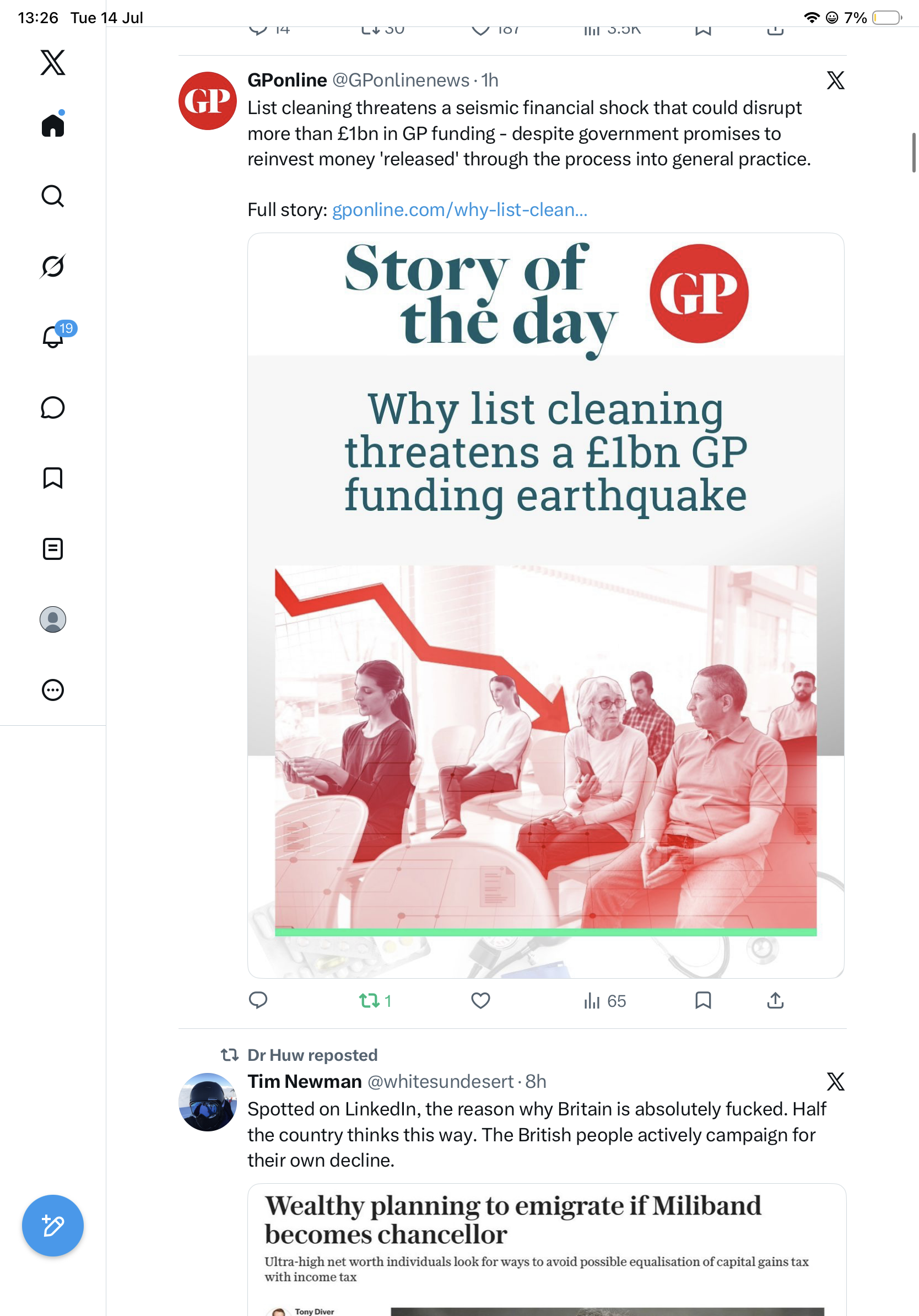
Task: Open Grok via the slashed circle icon
Action: click(53, 266)
